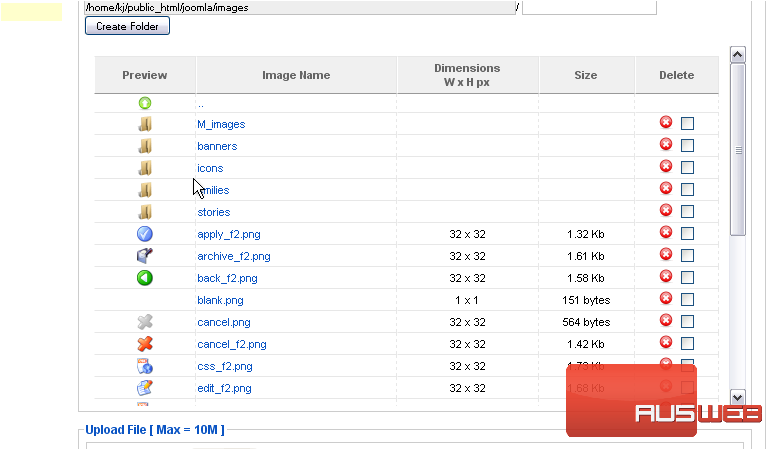
Task: Click the '151 bytes' size cell
Action: pyautogui.click(x=586, y=300)
